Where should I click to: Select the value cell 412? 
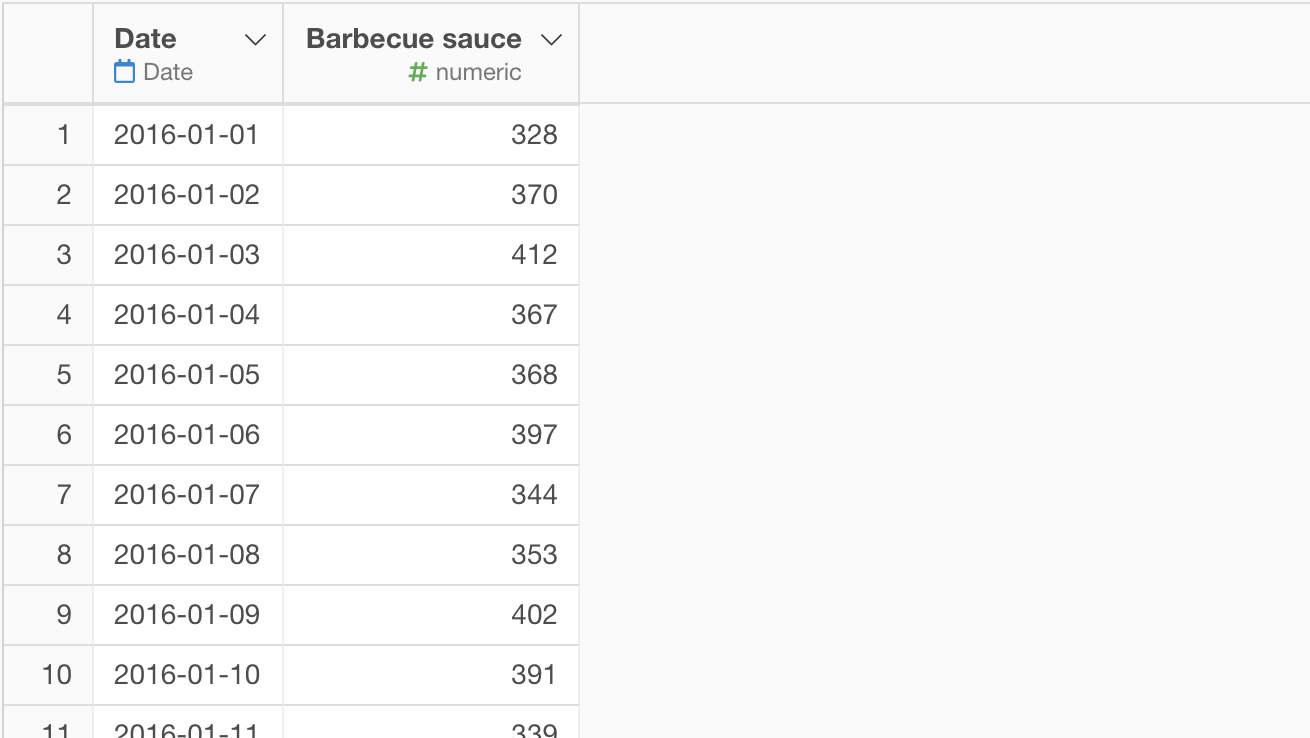431,255
